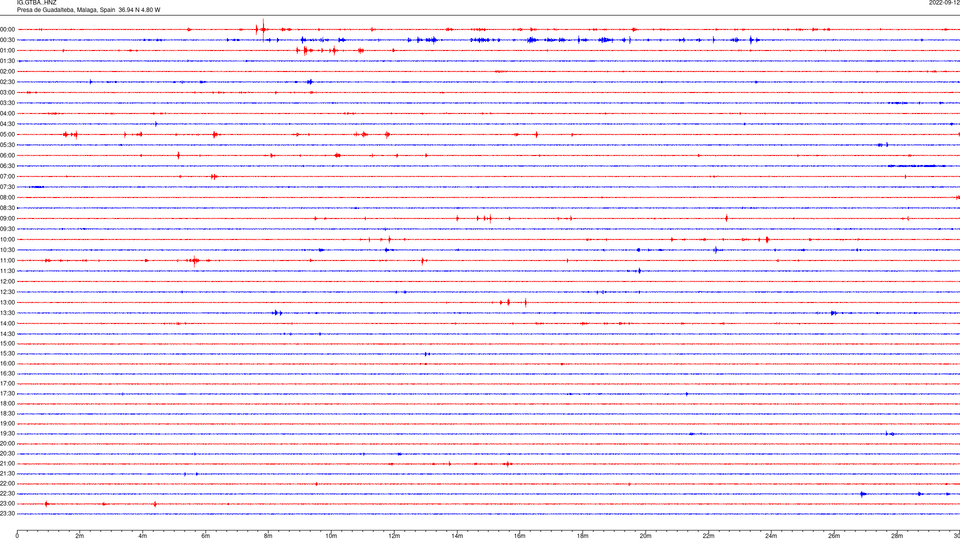Click the 2m tick on the minute axis
The image size is (960, 540).
tap(80, 536)
